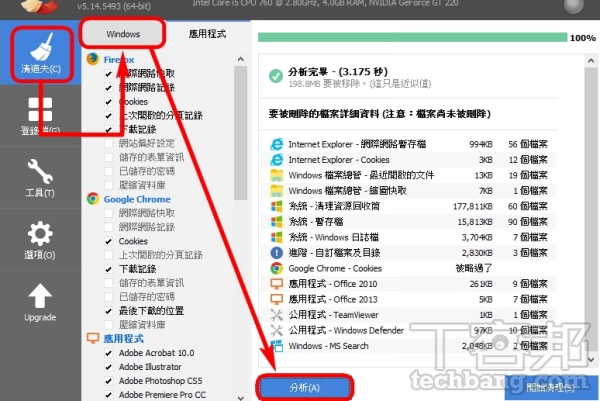Click 應用程式 - Office 2013 row text
Viewport: 600px width, 401px height.
click(333, 299)
